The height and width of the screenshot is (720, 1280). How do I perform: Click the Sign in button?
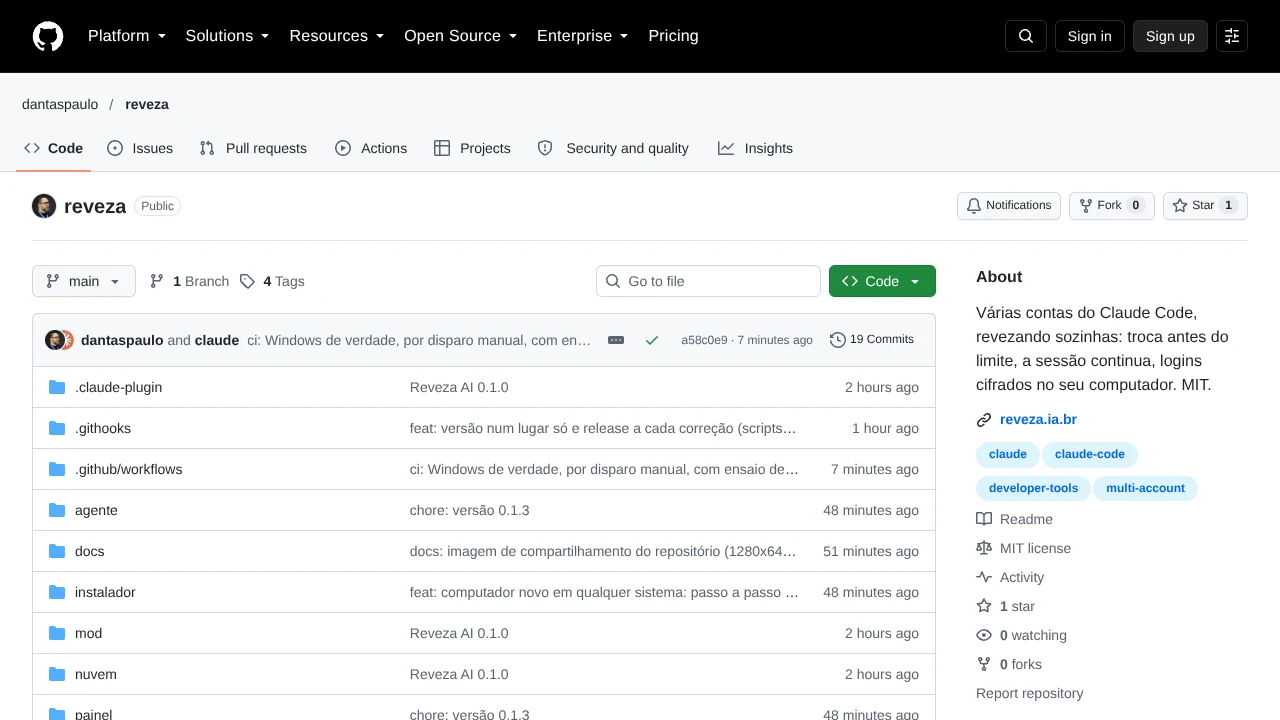[1090, 36]
